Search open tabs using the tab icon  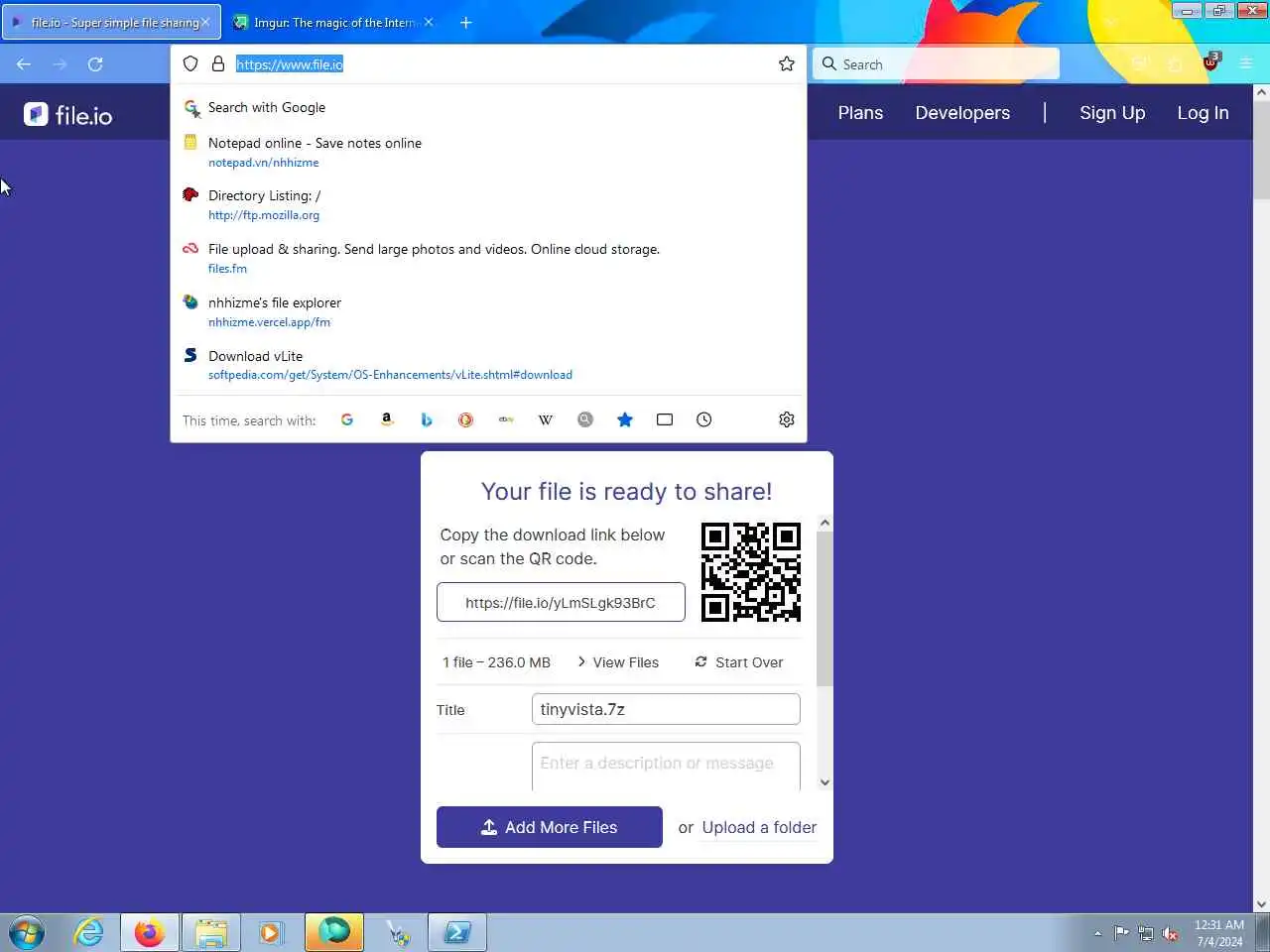pos(665,419)
